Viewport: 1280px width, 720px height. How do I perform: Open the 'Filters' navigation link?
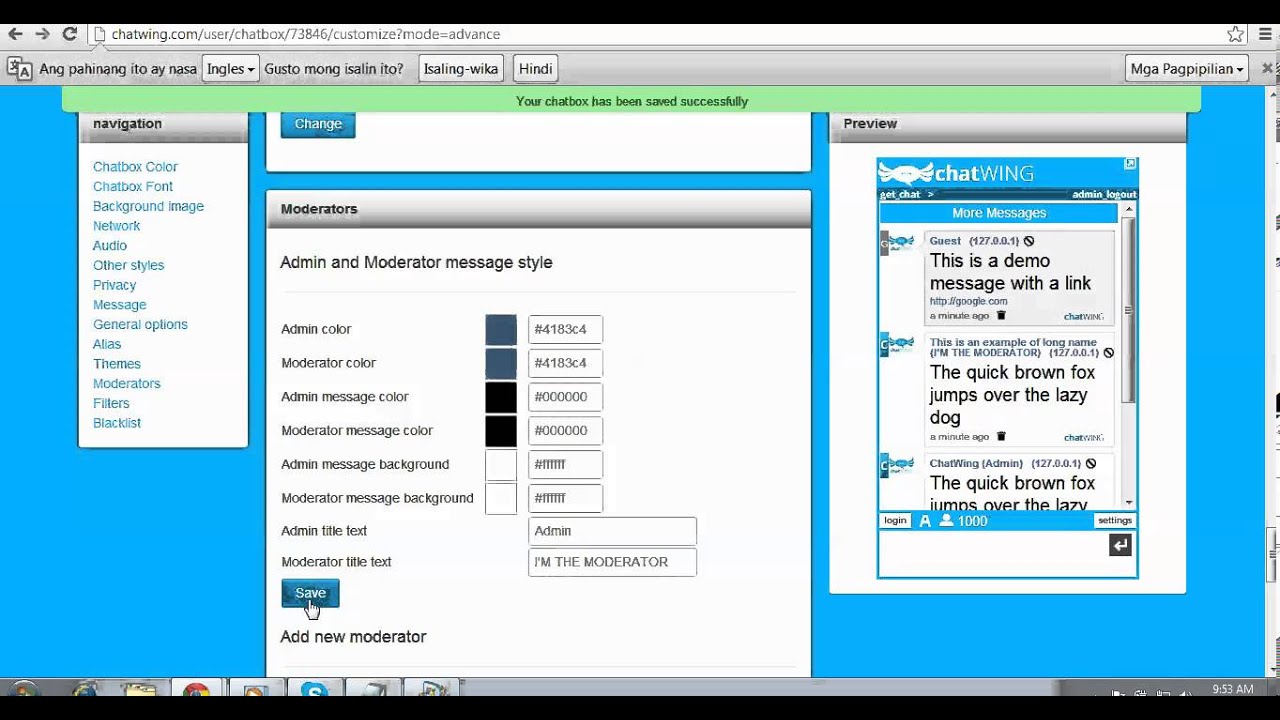[111, 403]
